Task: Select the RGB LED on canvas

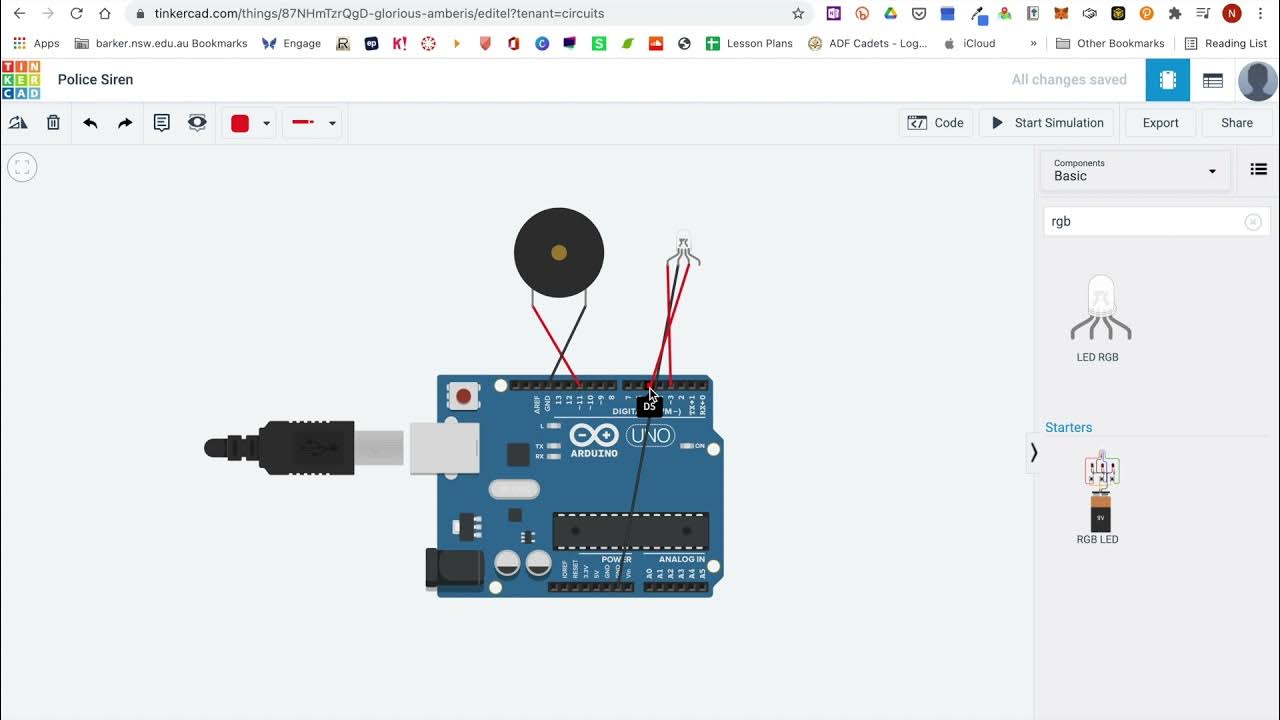Action: (x=683, y=247)
